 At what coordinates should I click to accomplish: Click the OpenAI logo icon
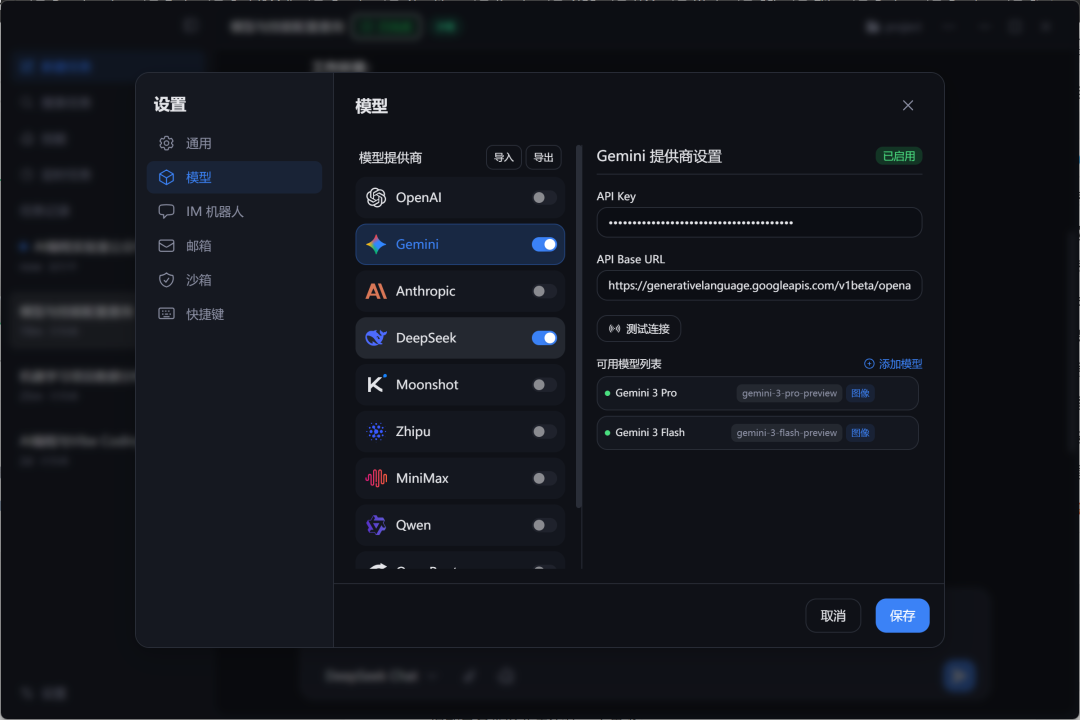pyautogui.click(x=376, y=198)
